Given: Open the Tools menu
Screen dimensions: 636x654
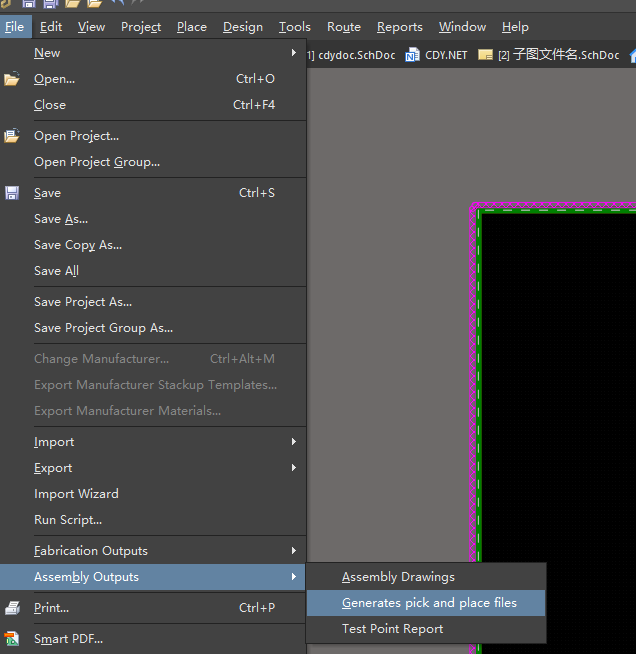Looking at the screenshot, I should [x=294, y=27].
